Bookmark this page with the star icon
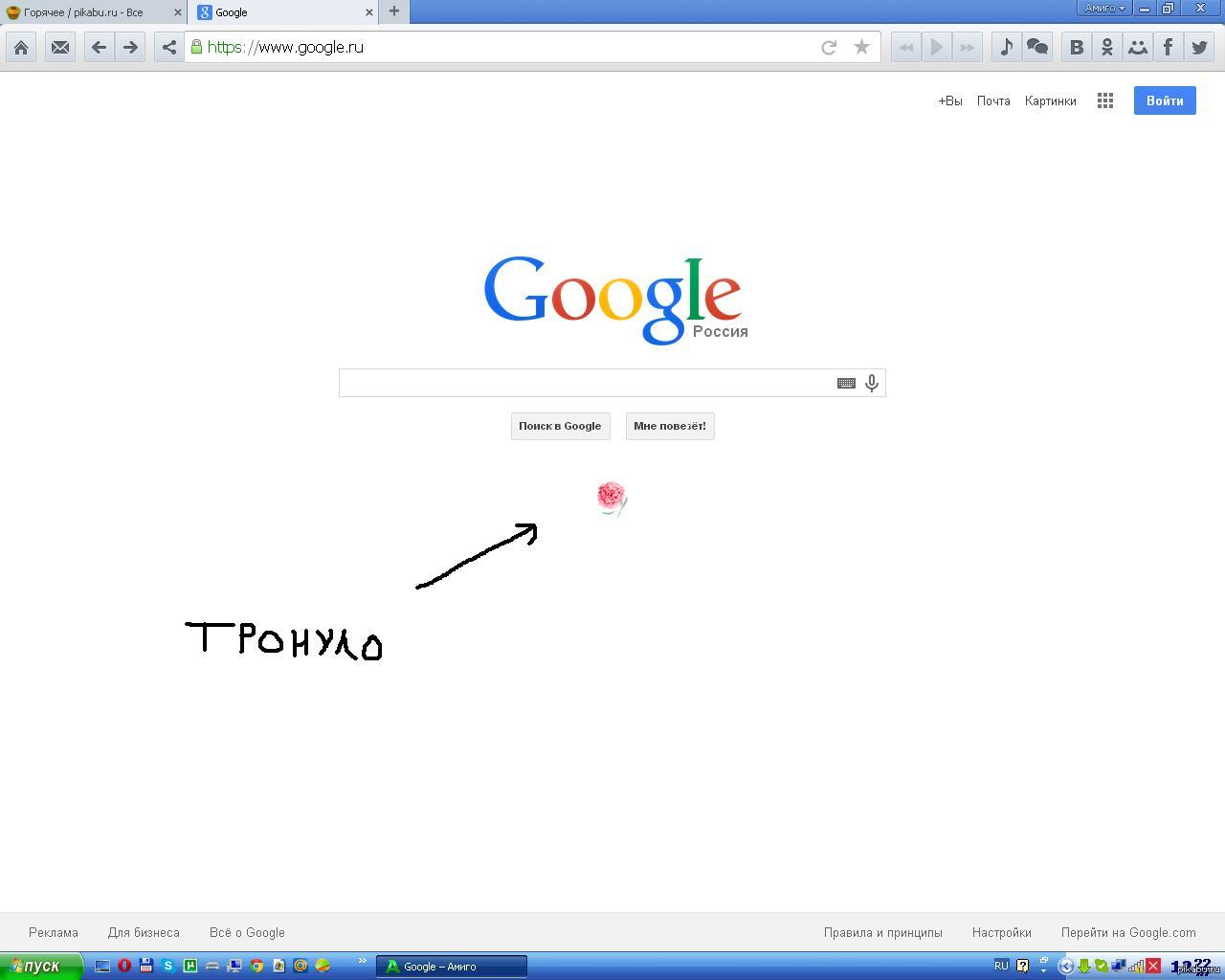The image size is (1225, 980). pos(861,47)
